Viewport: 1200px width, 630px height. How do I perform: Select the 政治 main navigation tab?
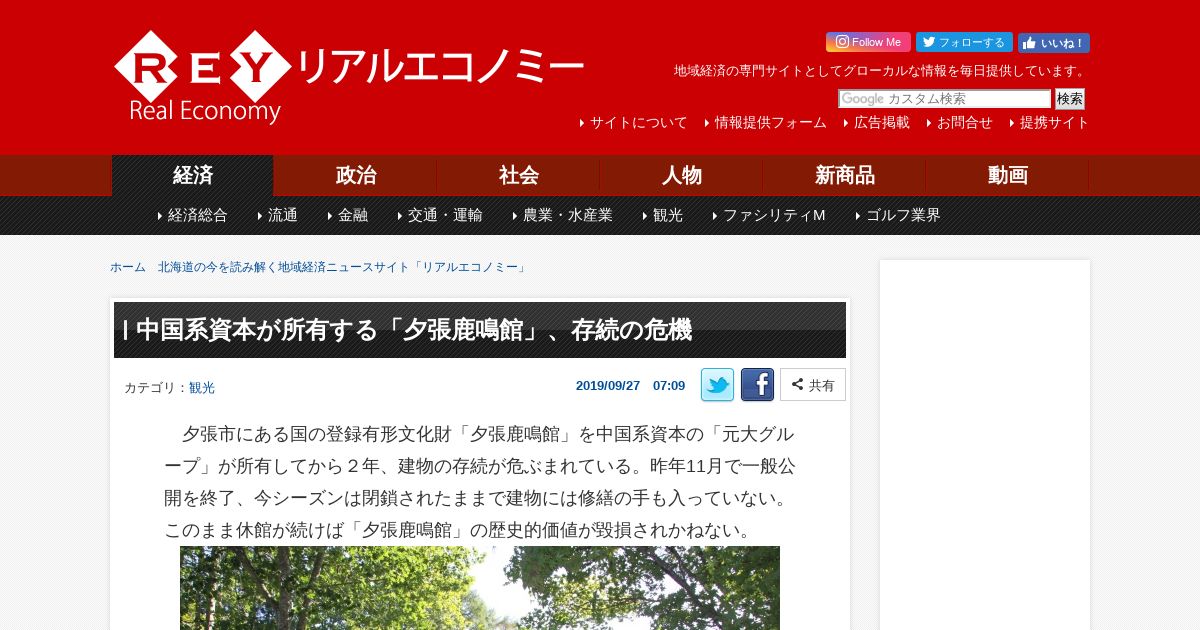(x=355, y=175)
